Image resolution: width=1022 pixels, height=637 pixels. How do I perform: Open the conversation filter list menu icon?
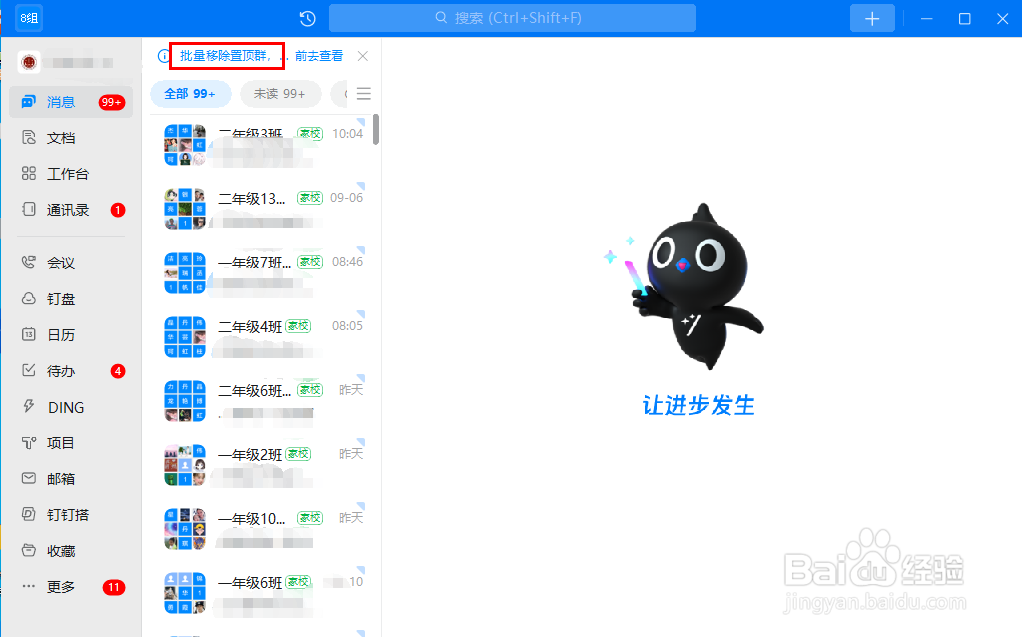tap(364, 94)
